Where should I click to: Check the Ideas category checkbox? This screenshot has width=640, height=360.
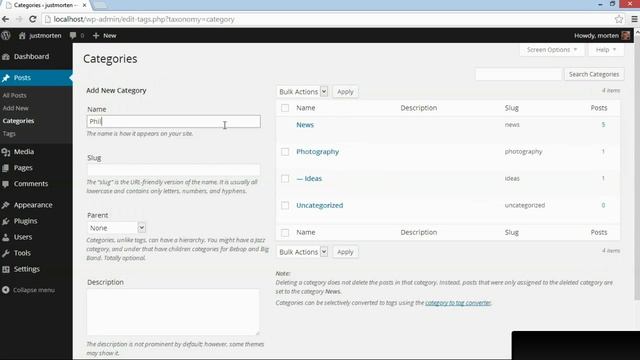click(x=285, y=179)
